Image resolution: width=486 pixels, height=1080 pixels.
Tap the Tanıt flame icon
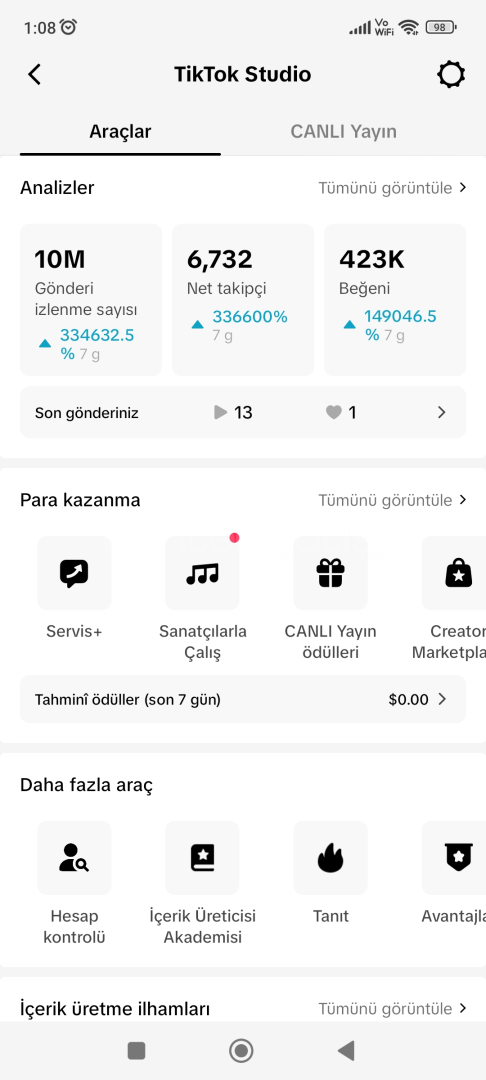tap(330, 858)
